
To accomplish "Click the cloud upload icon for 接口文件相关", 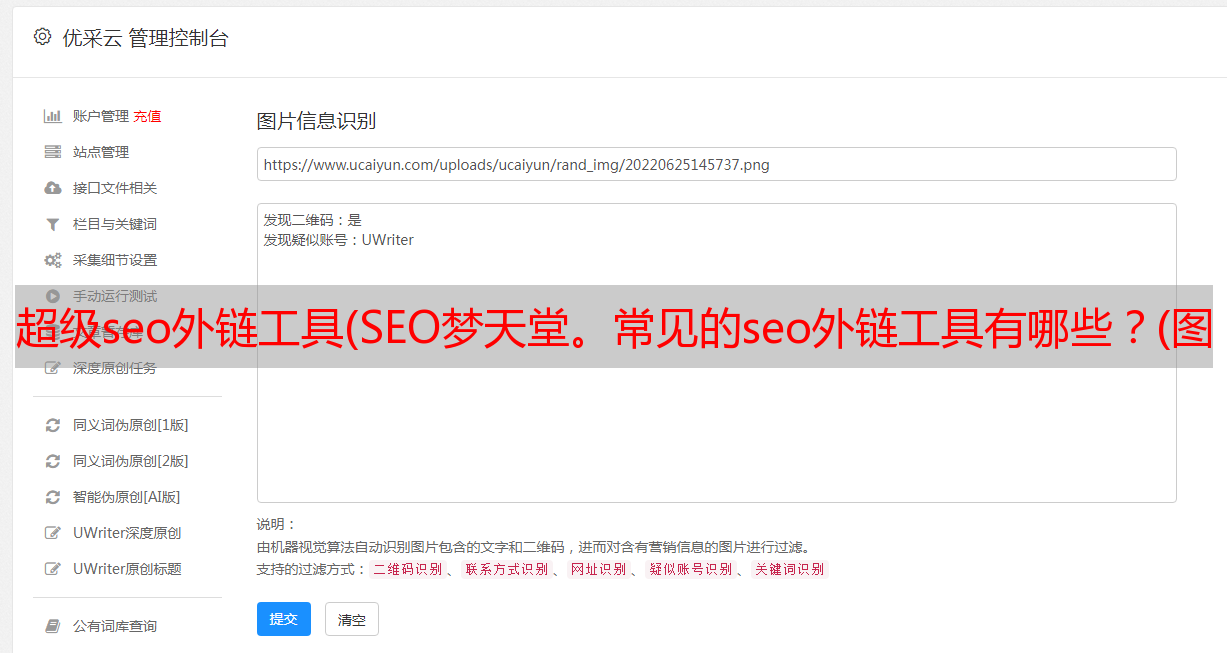I will pos(53,188).
